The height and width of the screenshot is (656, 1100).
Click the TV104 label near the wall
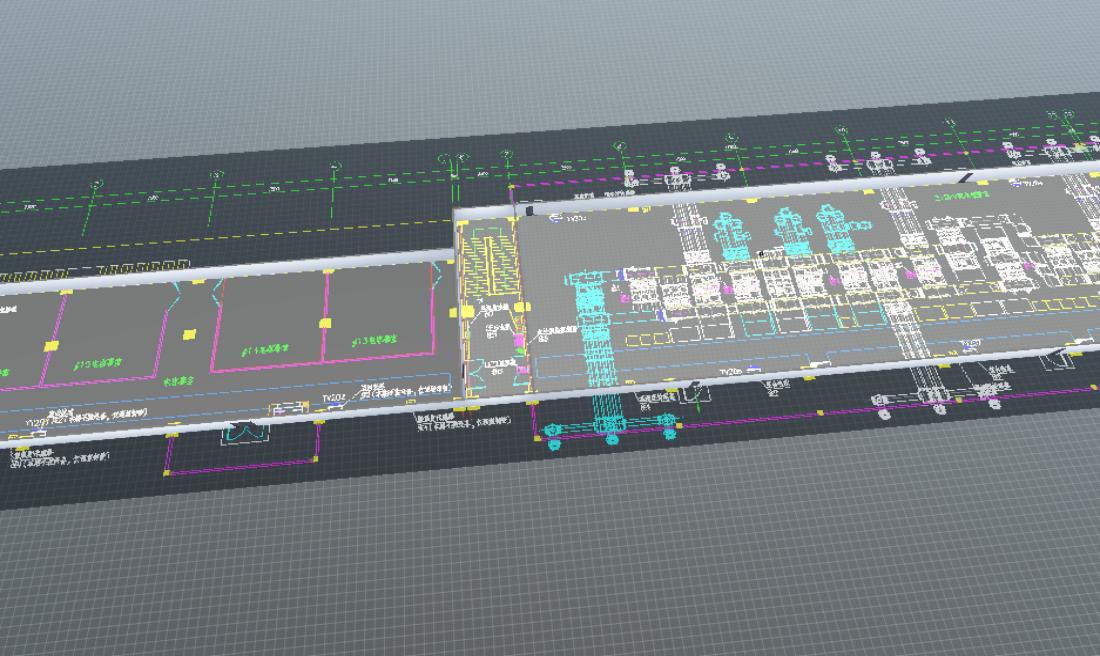tap(333, 397)
